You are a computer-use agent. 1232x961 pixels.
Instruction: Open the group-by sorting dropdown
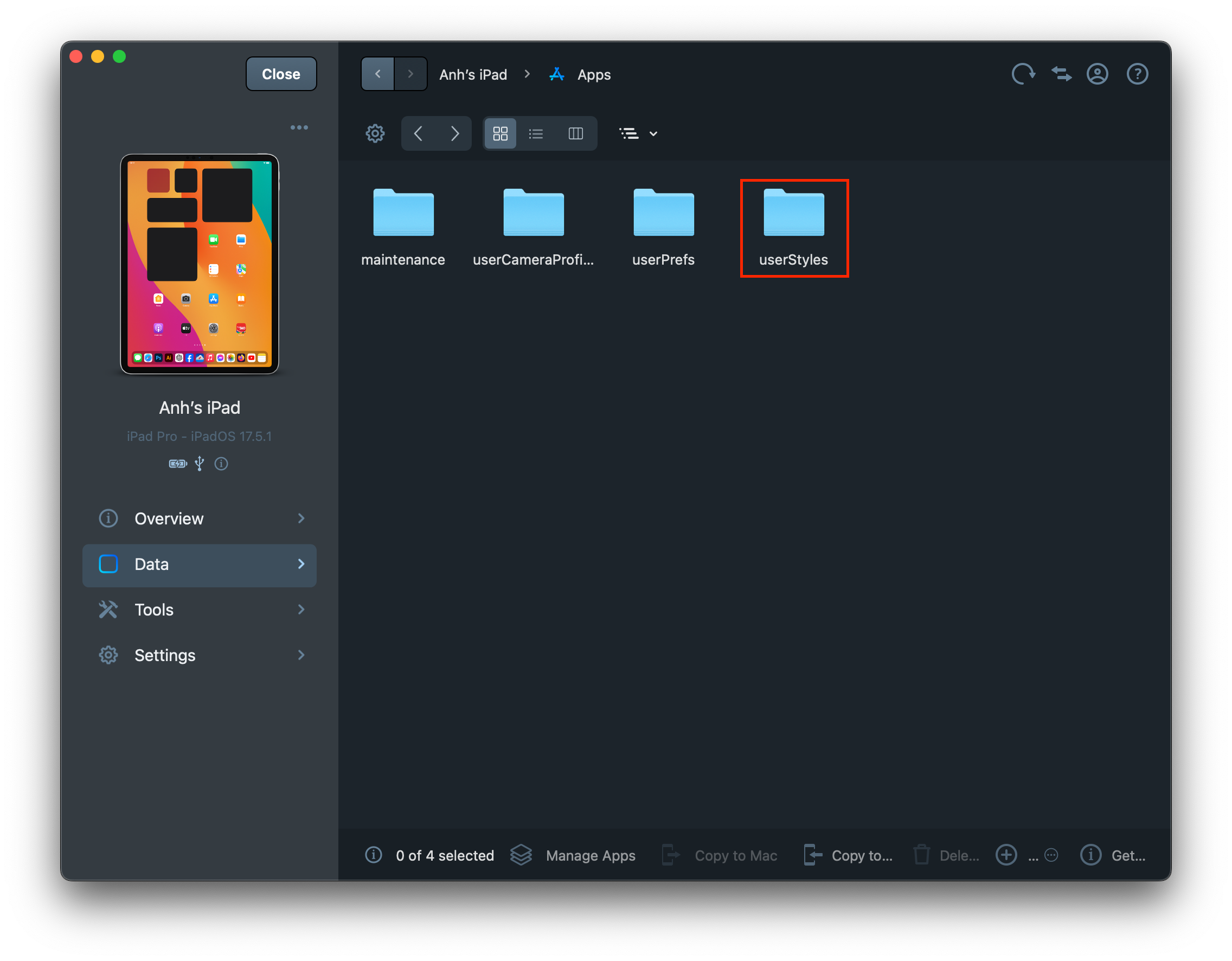point(638,134)
